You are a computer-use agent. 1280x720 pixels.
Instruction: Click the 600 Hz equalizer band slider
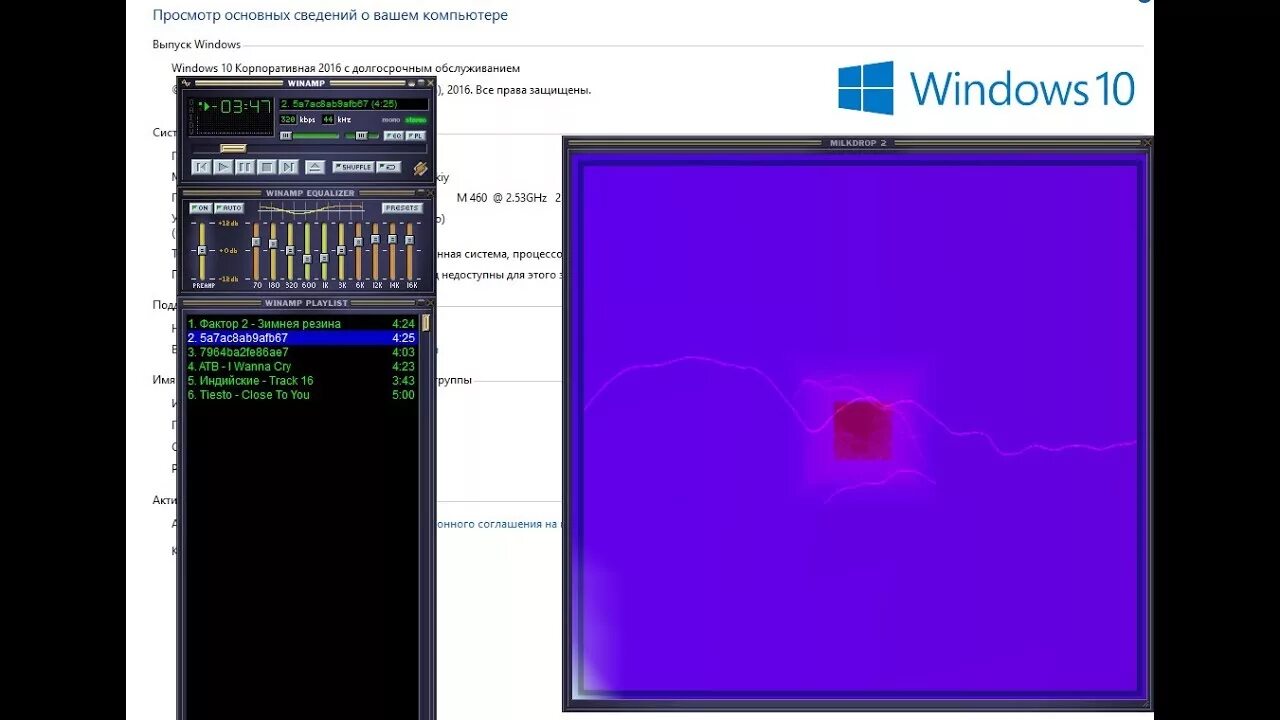tap(307, 250)
